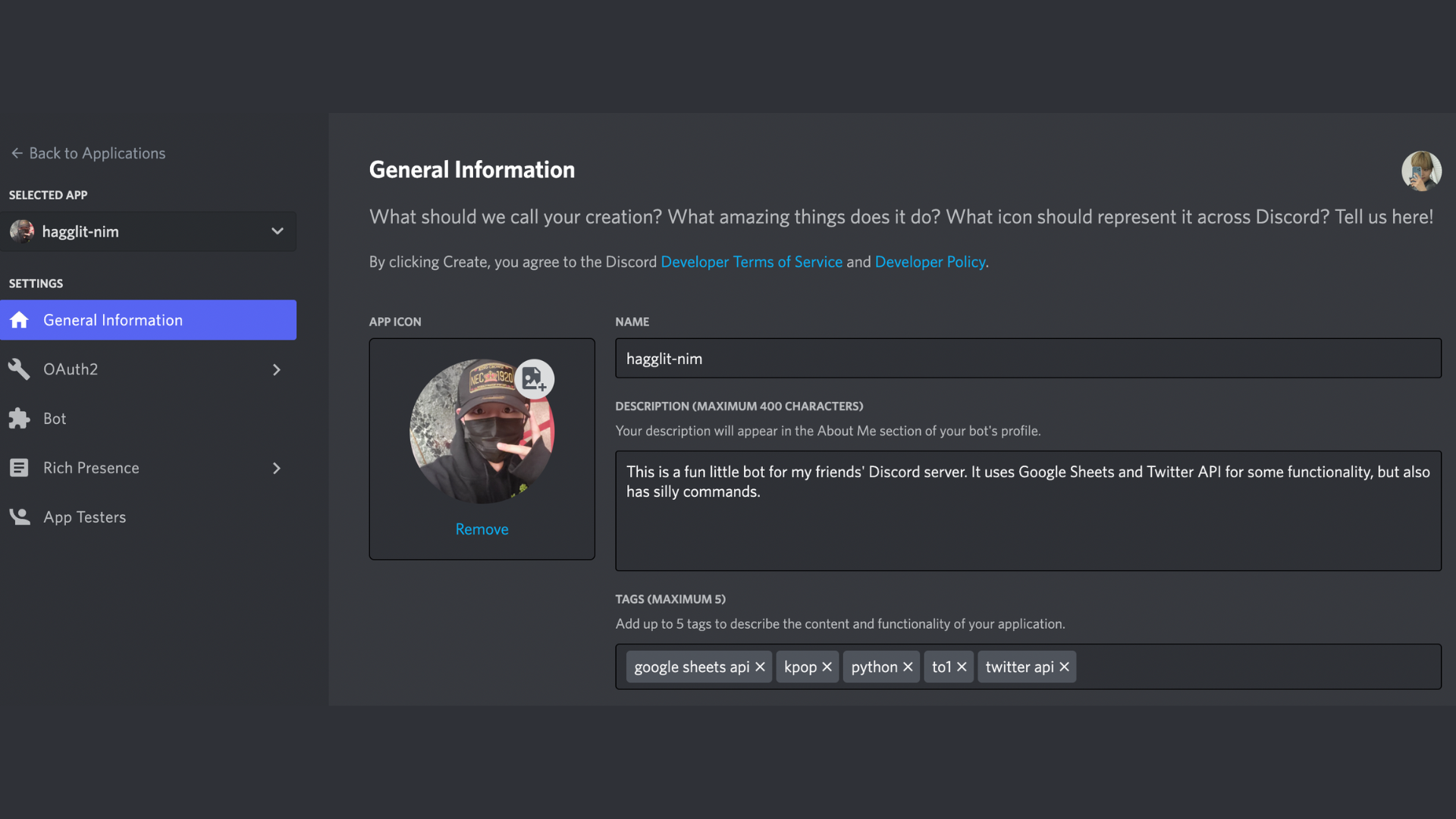Open the Developer Terms of Service link
1456x819 pixels.
(752, 262)
